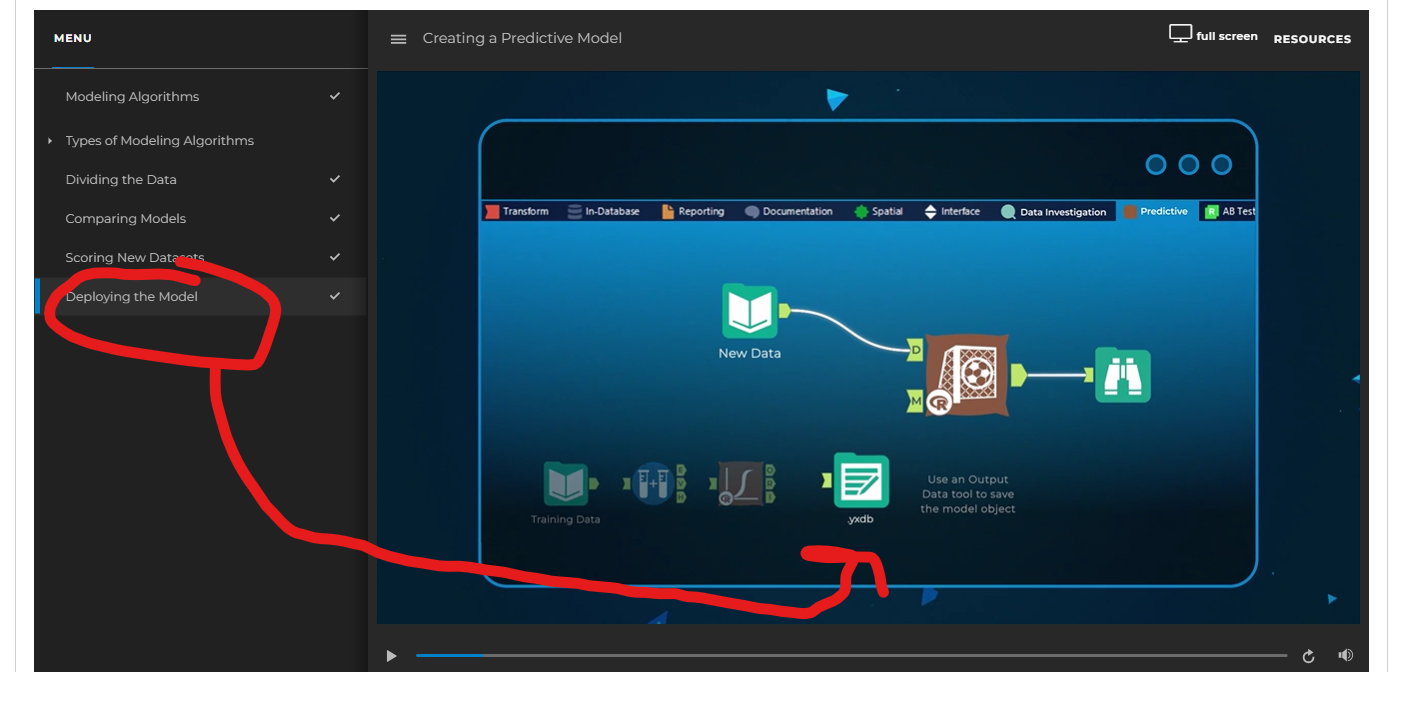Click the full screen button
1406x720 pixels.
1213,33
